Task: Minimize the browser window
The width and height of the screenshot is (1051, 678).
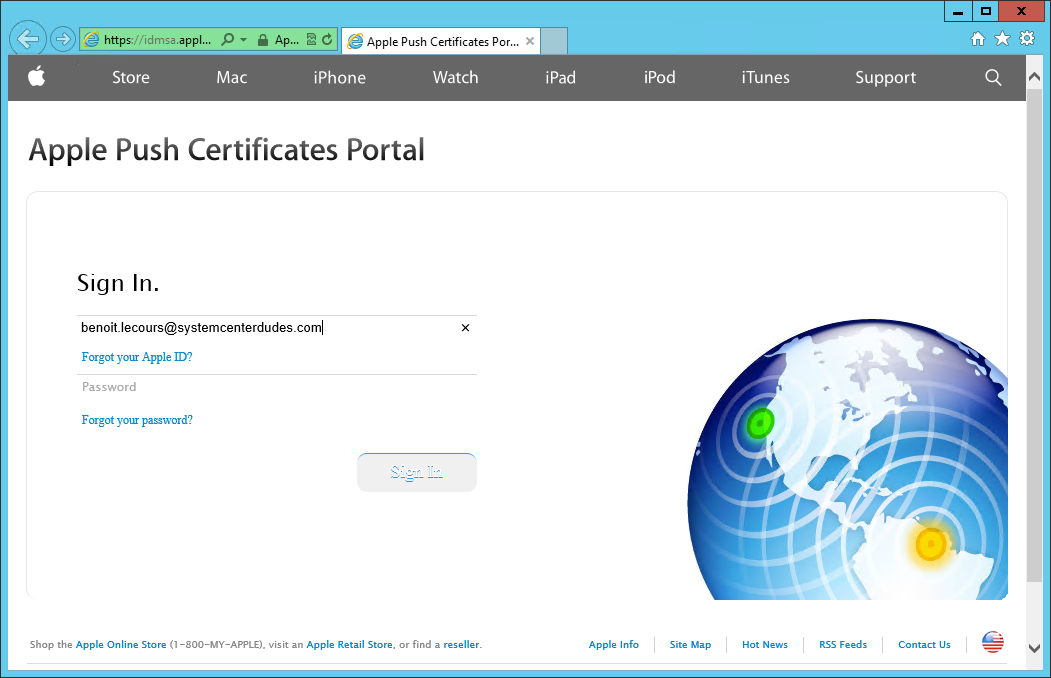Action: [958, 11]
